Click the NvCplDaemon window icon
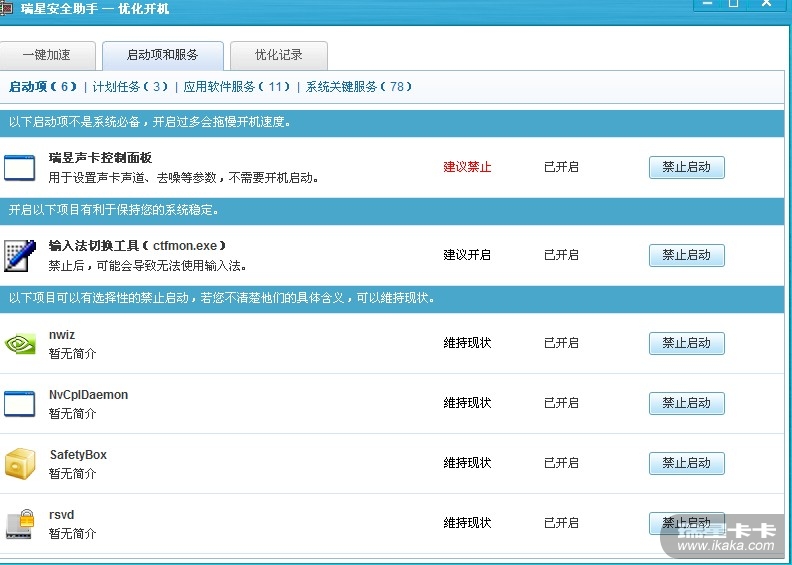 19,404
